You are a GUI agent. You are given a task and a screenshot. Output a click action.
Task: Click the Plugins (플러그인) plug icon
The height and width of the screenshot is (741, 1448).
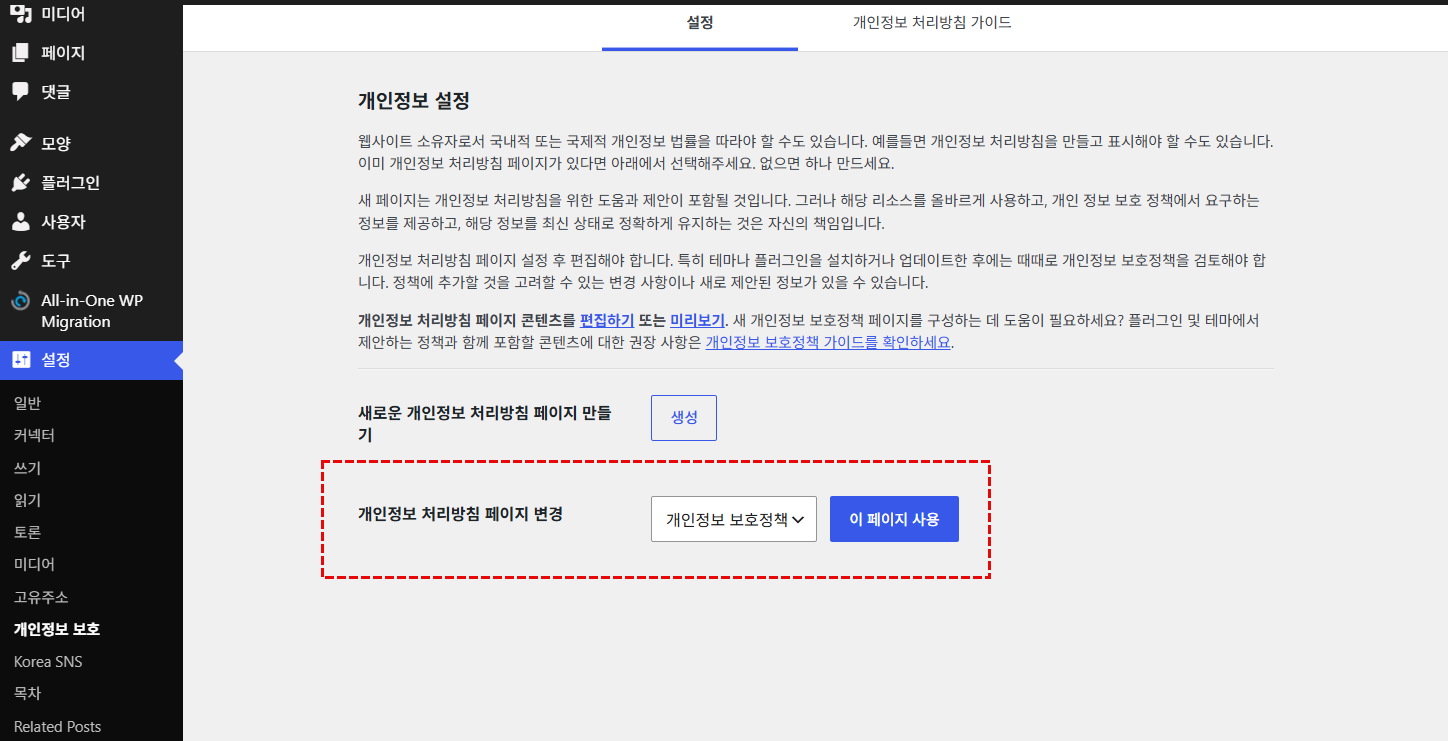[x=20, y=183]
